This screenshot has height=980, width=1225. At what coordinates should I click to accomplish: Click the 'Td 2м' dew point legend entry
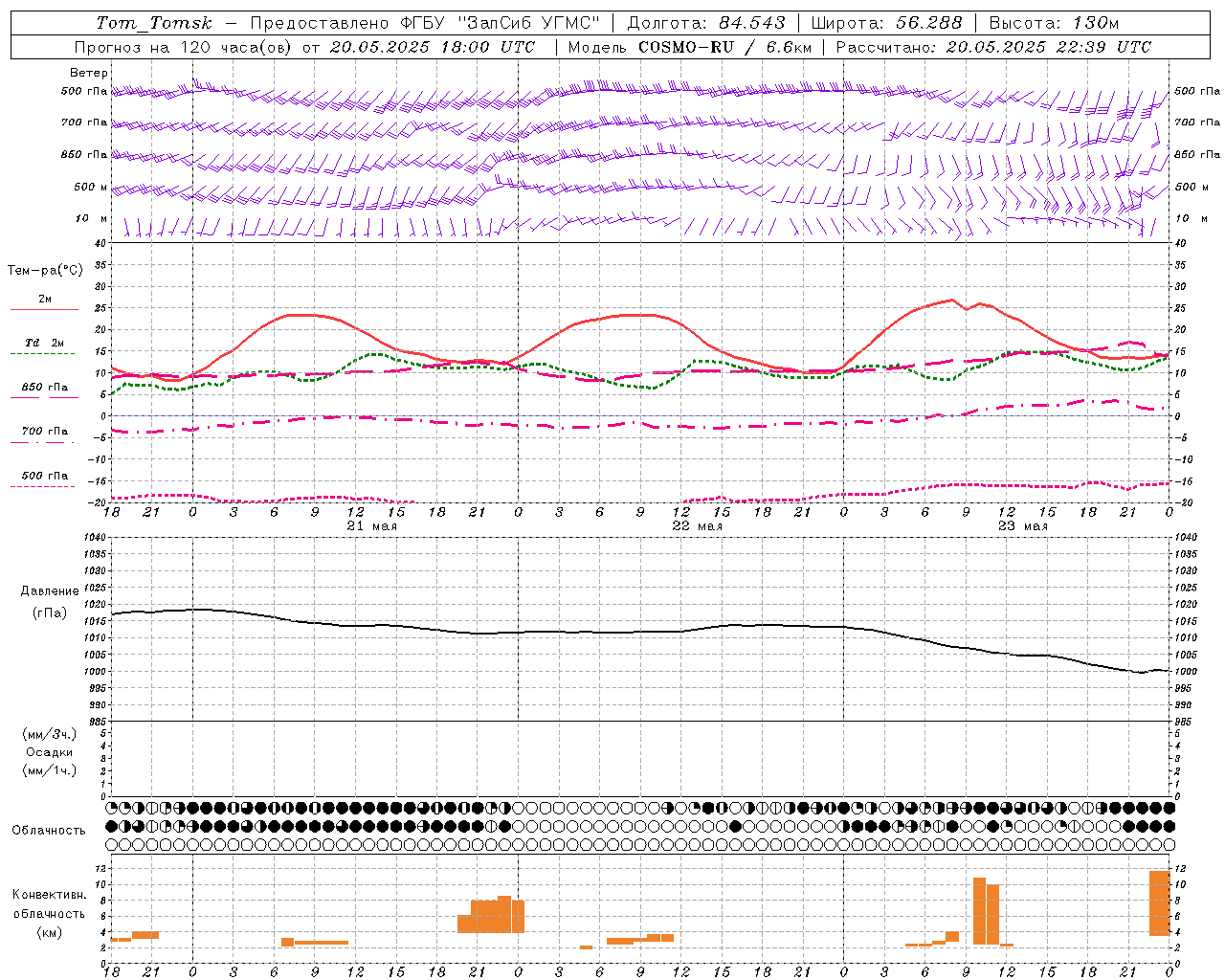tap(44, 342)
